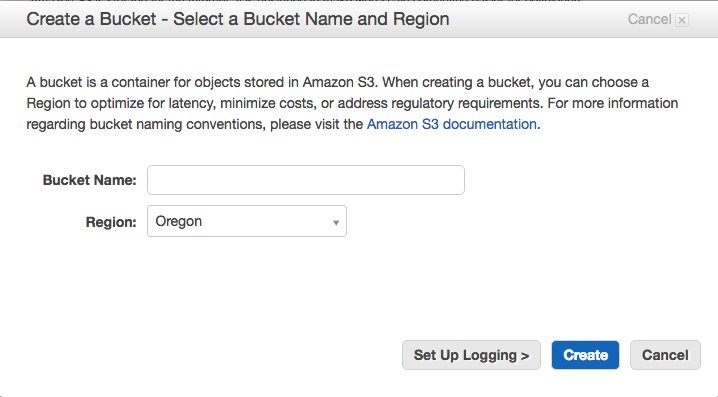Click the bucket description paragraph
The image size is (718, 397).
point(352,103)
